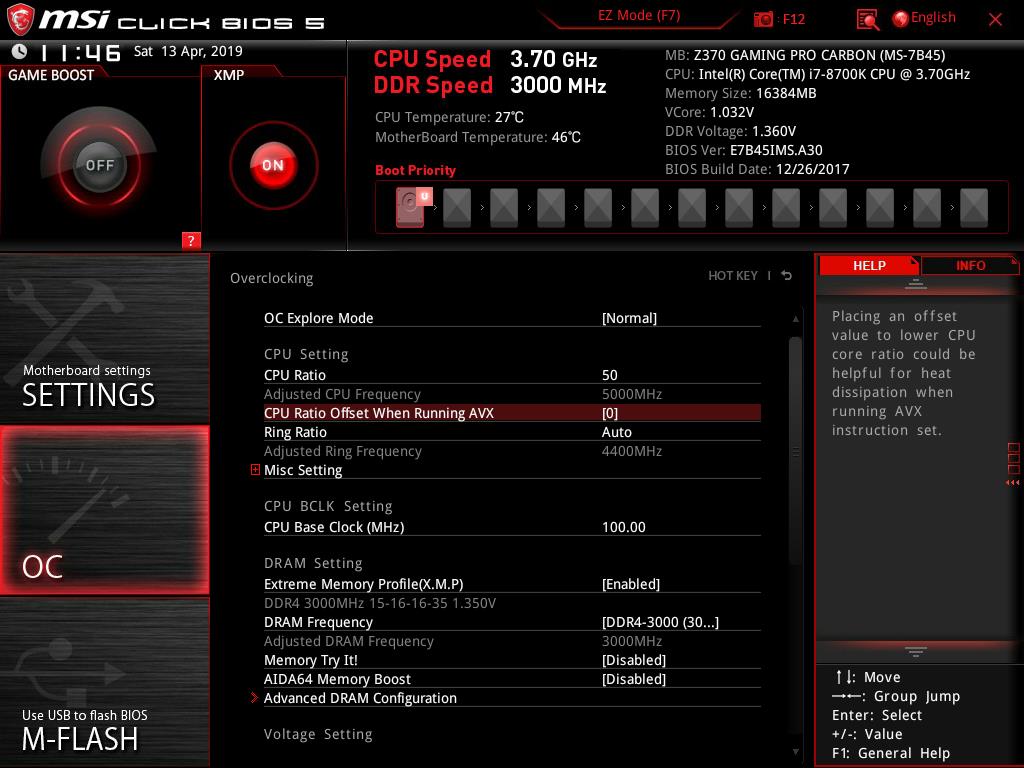Click the Adjusted DRAM Frequency 3000MHz value
The width and height of the screenshot is (1024, 768).
[632, 641]
